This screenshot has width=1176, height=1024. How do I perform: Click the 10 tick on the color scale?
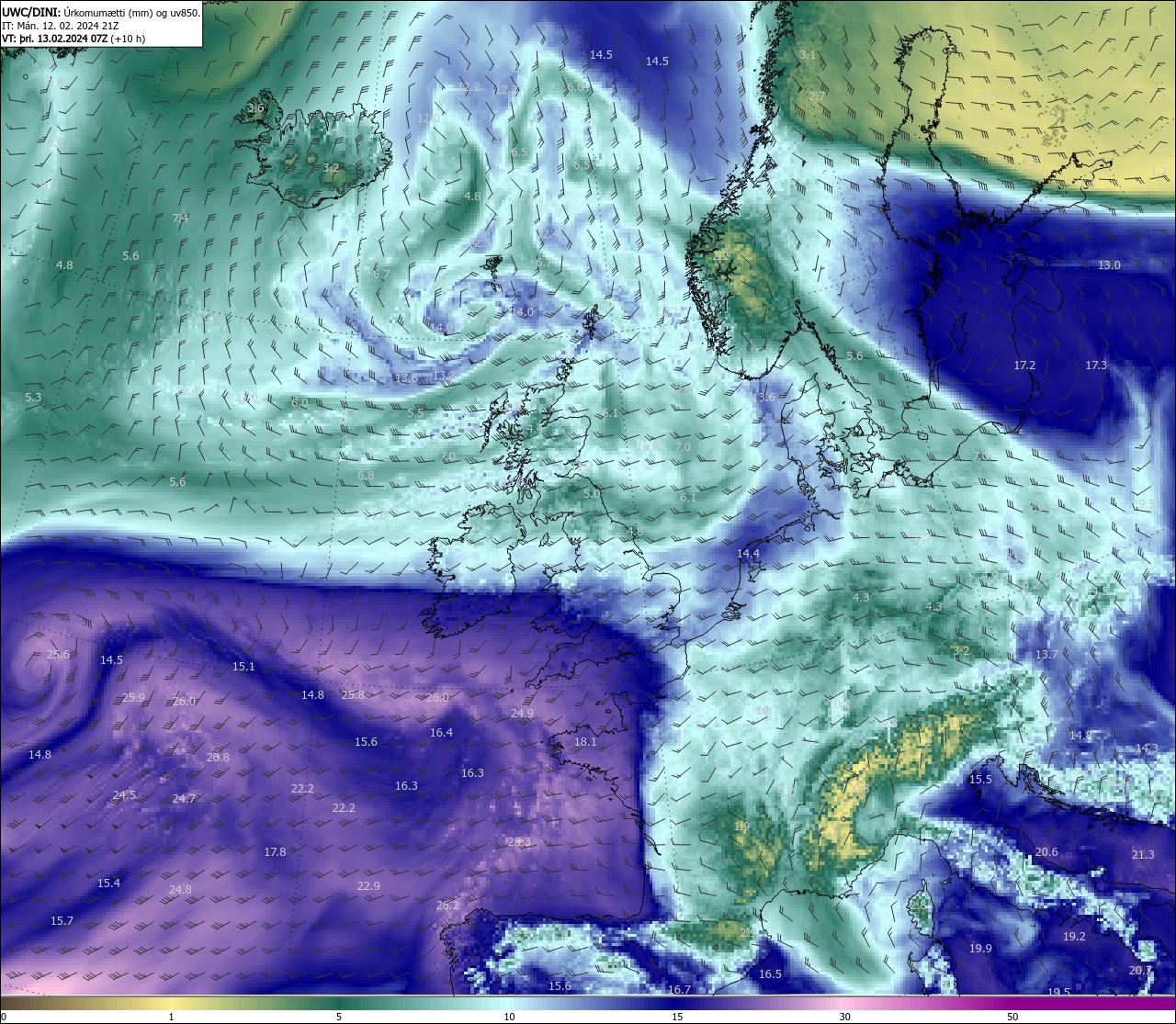509,1017
